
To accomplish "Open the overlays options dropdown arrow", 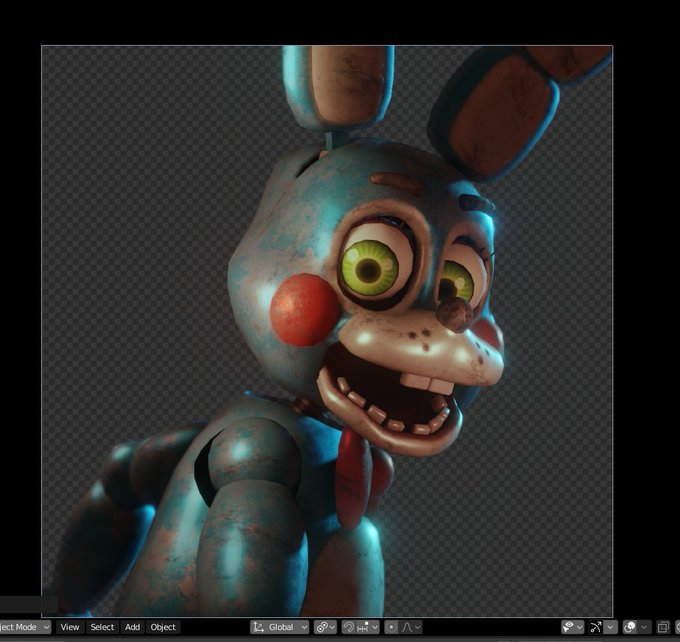I will [x=644, y=627].
